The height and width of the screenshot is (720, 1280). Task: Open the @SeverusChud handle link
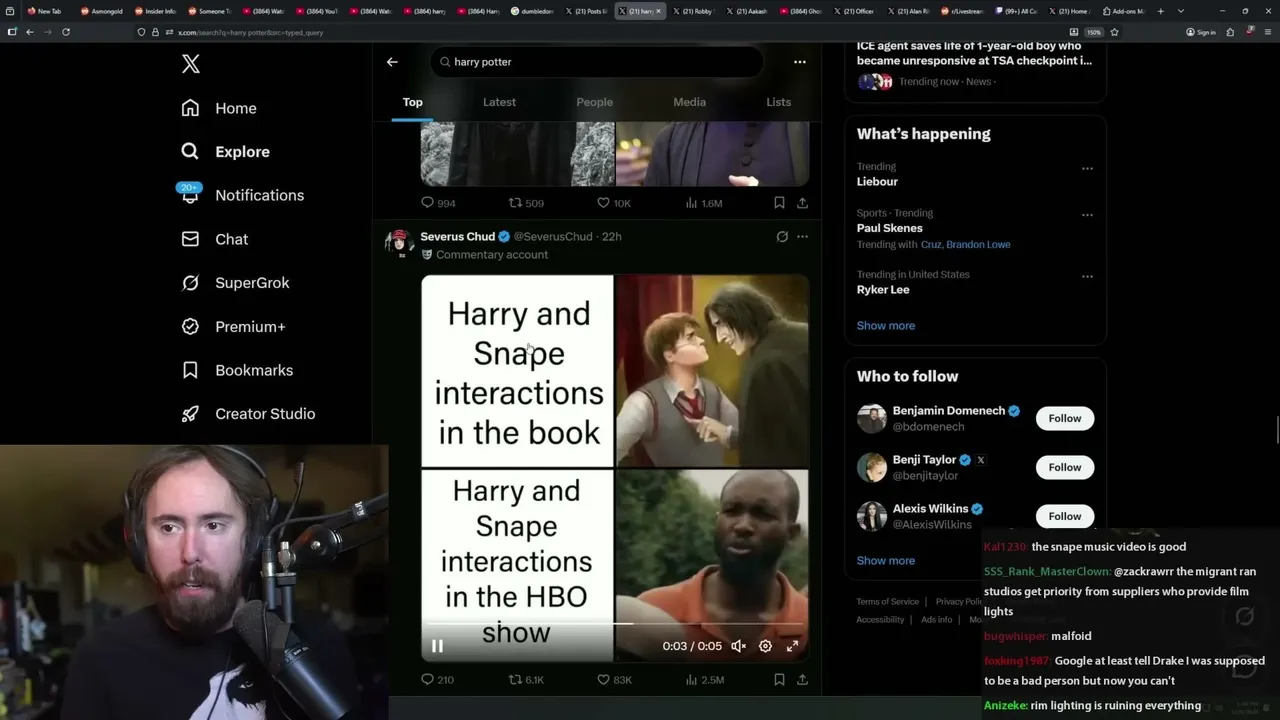click(x=553, y=237)
